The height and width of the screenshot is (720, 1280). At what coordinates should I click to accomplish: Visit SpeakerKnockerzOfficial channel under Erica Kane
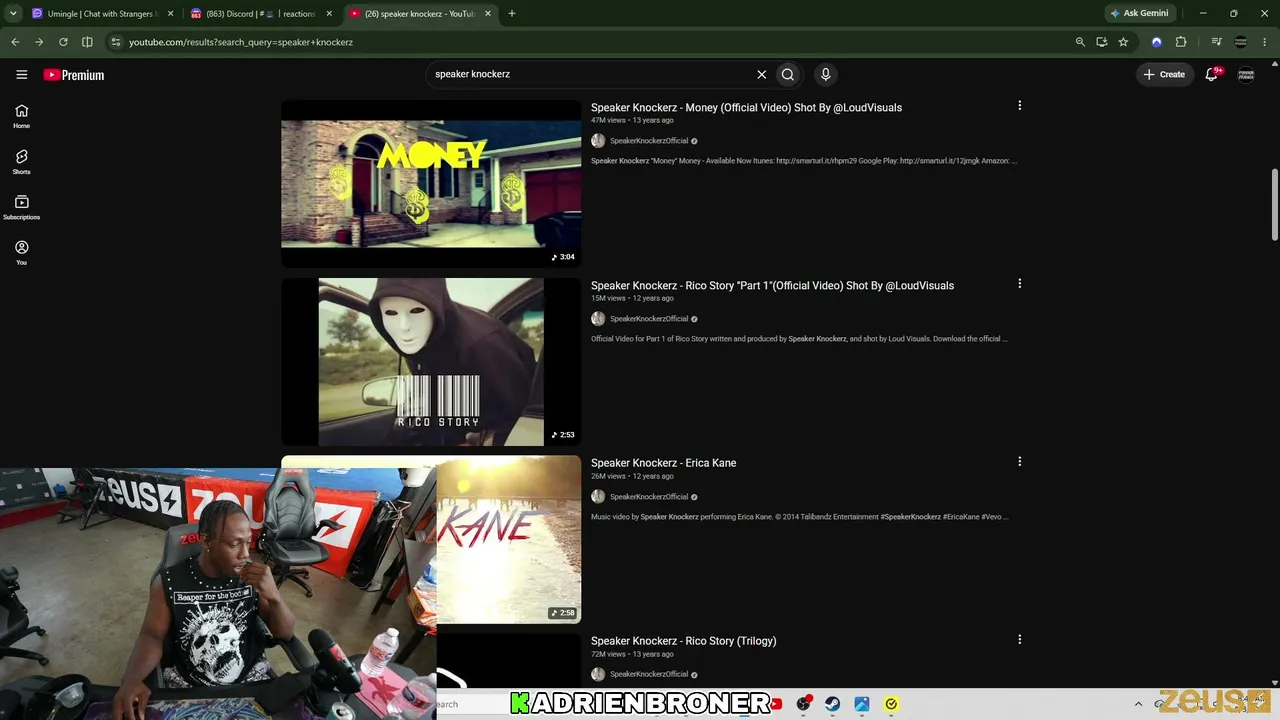point(649,497)
